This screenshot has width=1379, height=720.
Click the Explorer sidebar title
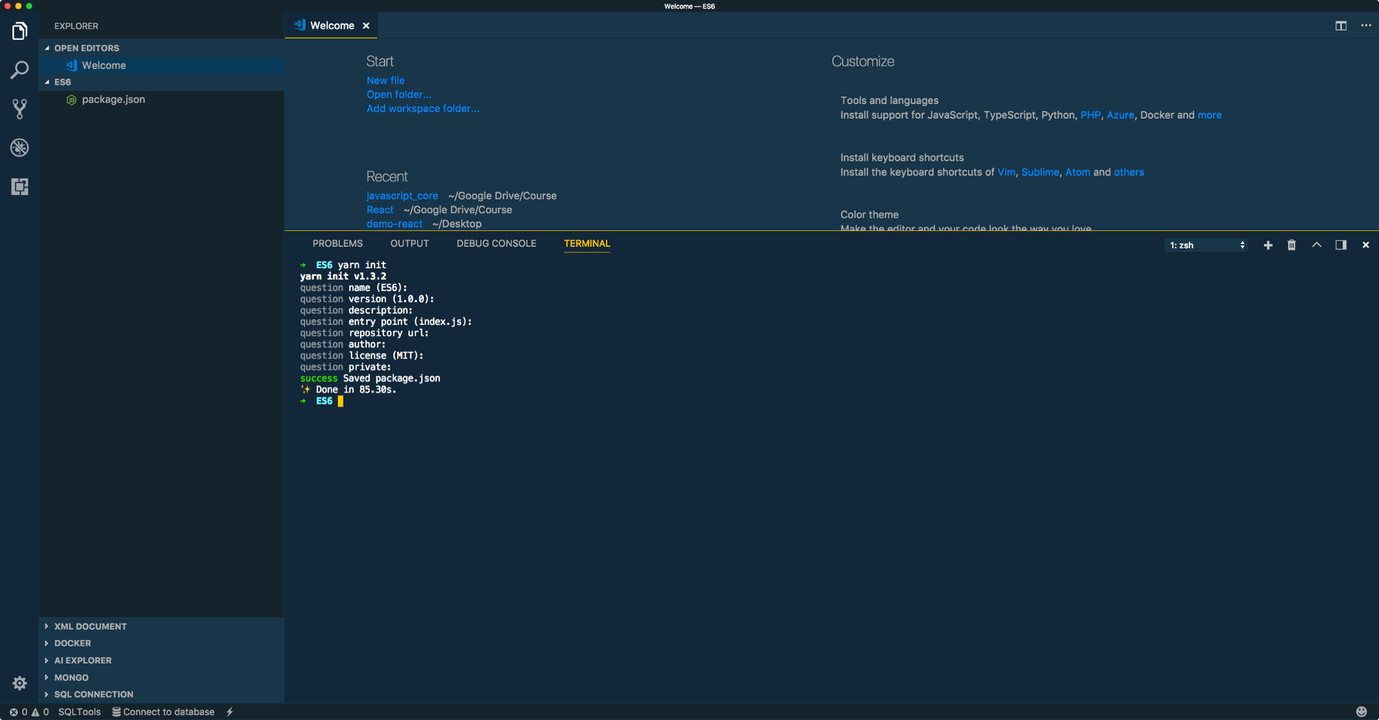coord(76,26)
